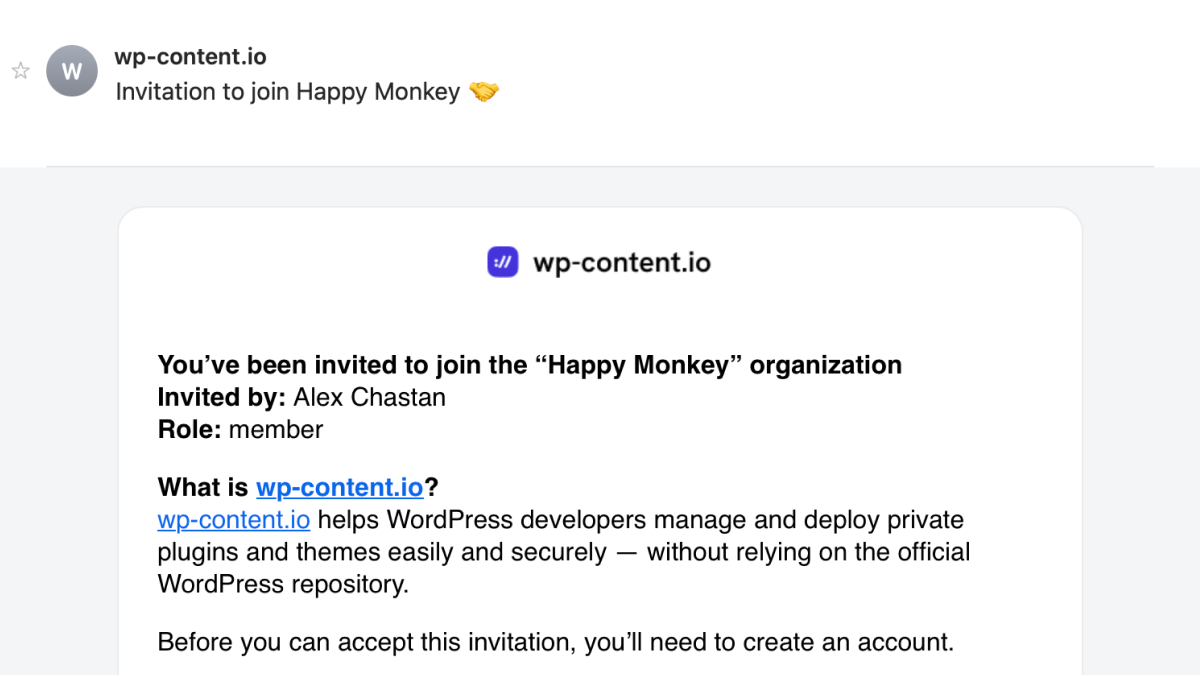
Task: Click the handshake emoji in subject
Action: click(x=484, y=92)
